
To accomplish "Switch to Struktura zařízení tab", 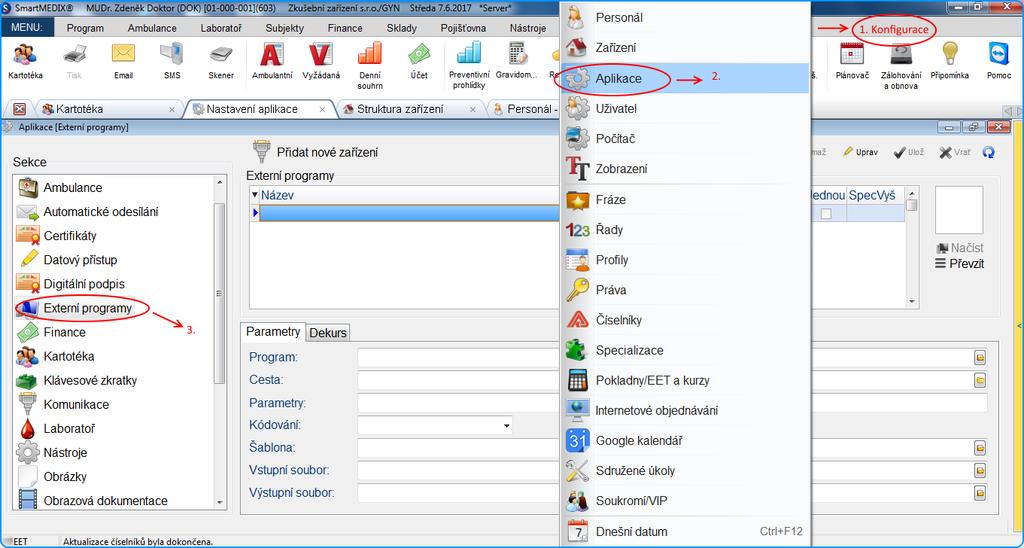I will coord(410,109).
